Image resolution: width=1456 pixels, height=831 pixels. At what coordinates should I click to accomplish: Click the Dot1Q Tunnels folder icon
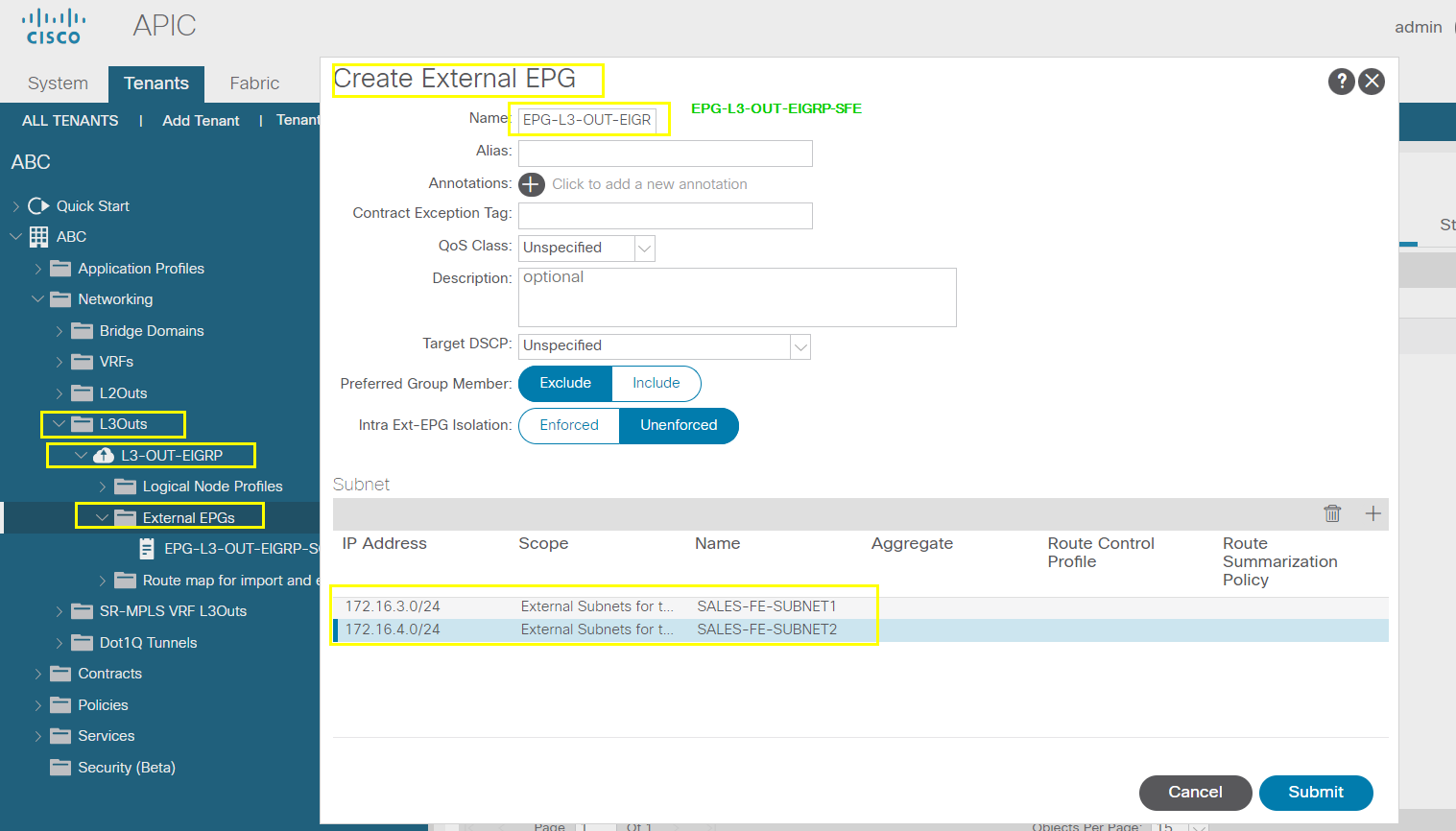click(83, 642)
